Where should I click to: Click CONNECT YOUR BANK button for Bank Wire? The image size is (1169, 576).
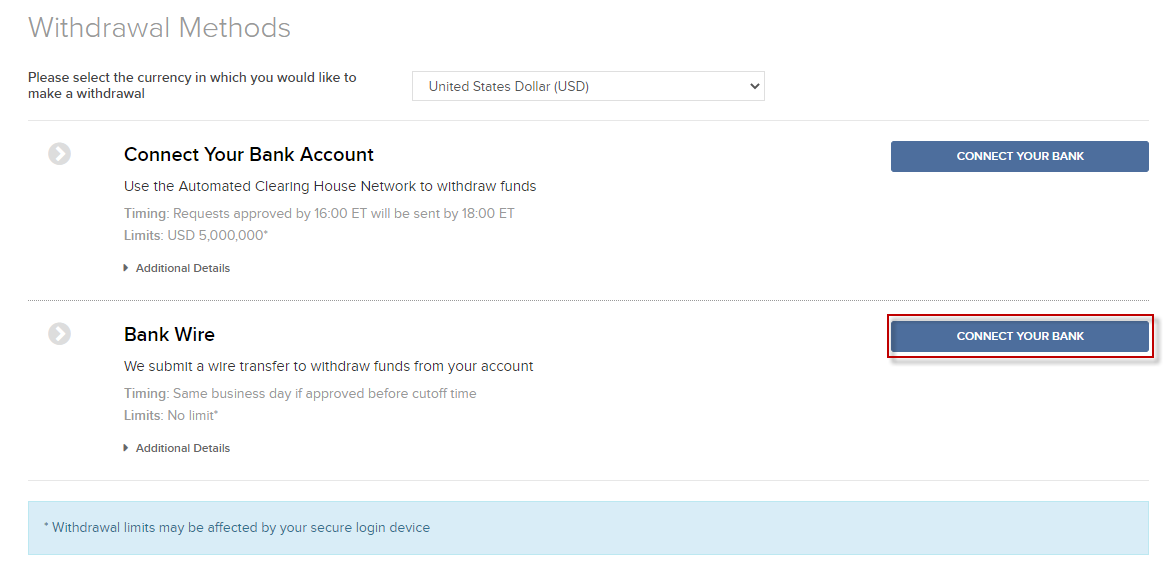click(x=1019, y=336)
